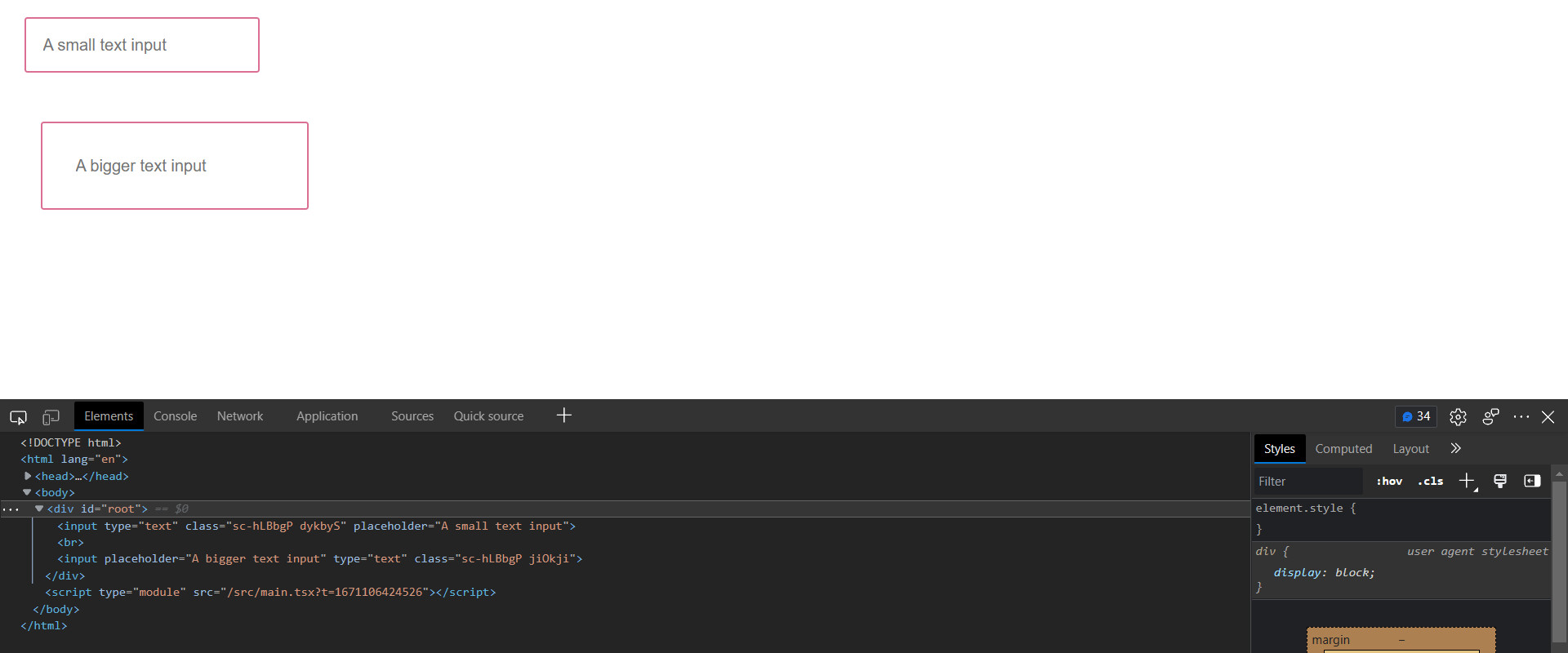1568x653 pixels.
Task: Switch to the Console tab
Action: 175,416
